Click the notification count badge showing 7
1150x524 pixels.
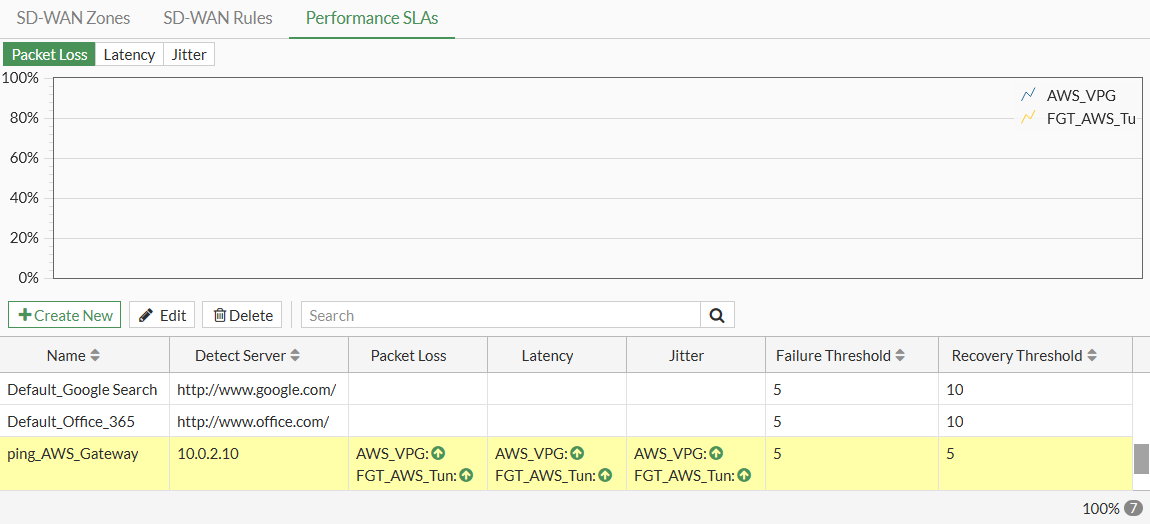(1133, 508)
